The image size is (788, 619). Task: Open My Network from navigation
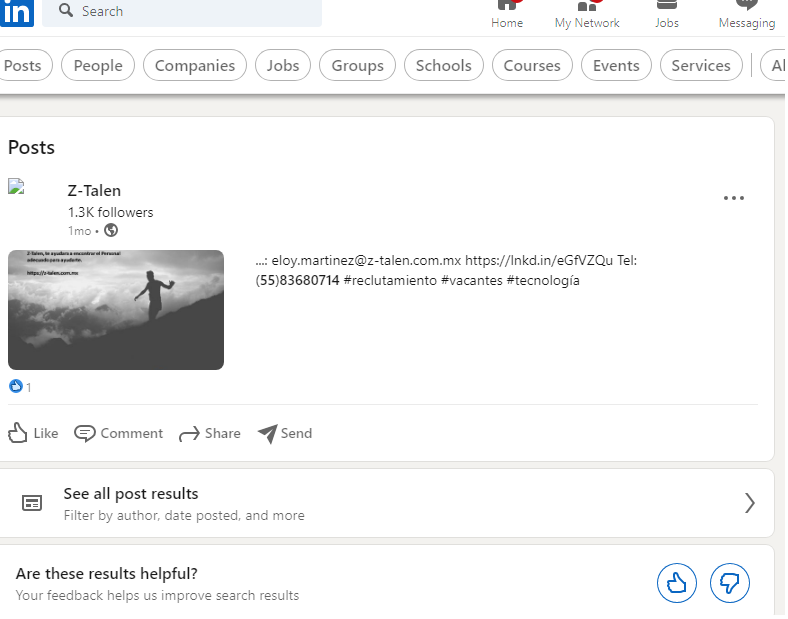[x=587, y=15]
